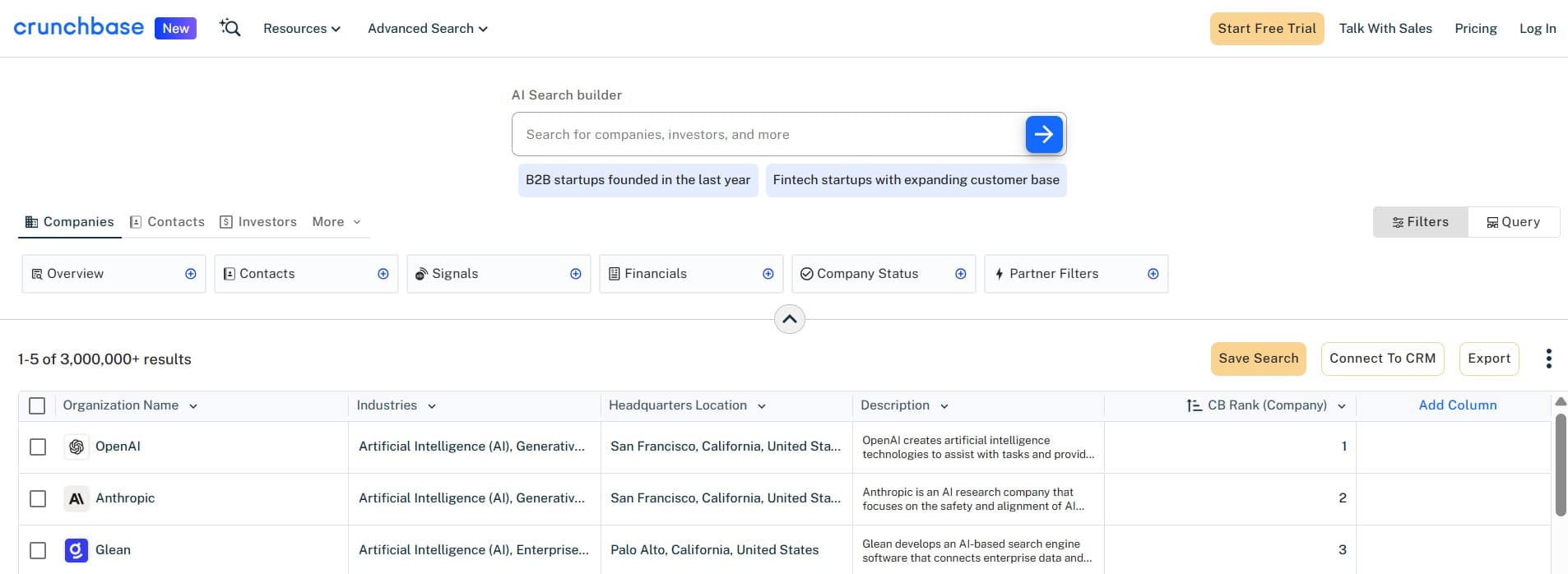This screenshot has width=1568, height=574.
Task: Click the Log In link
Action: coord(1538,29)
